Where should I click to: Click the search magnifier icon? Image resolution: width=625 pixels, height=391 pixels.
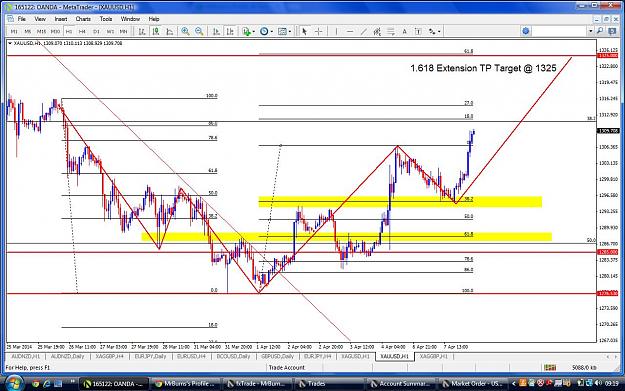coord(600,31)
